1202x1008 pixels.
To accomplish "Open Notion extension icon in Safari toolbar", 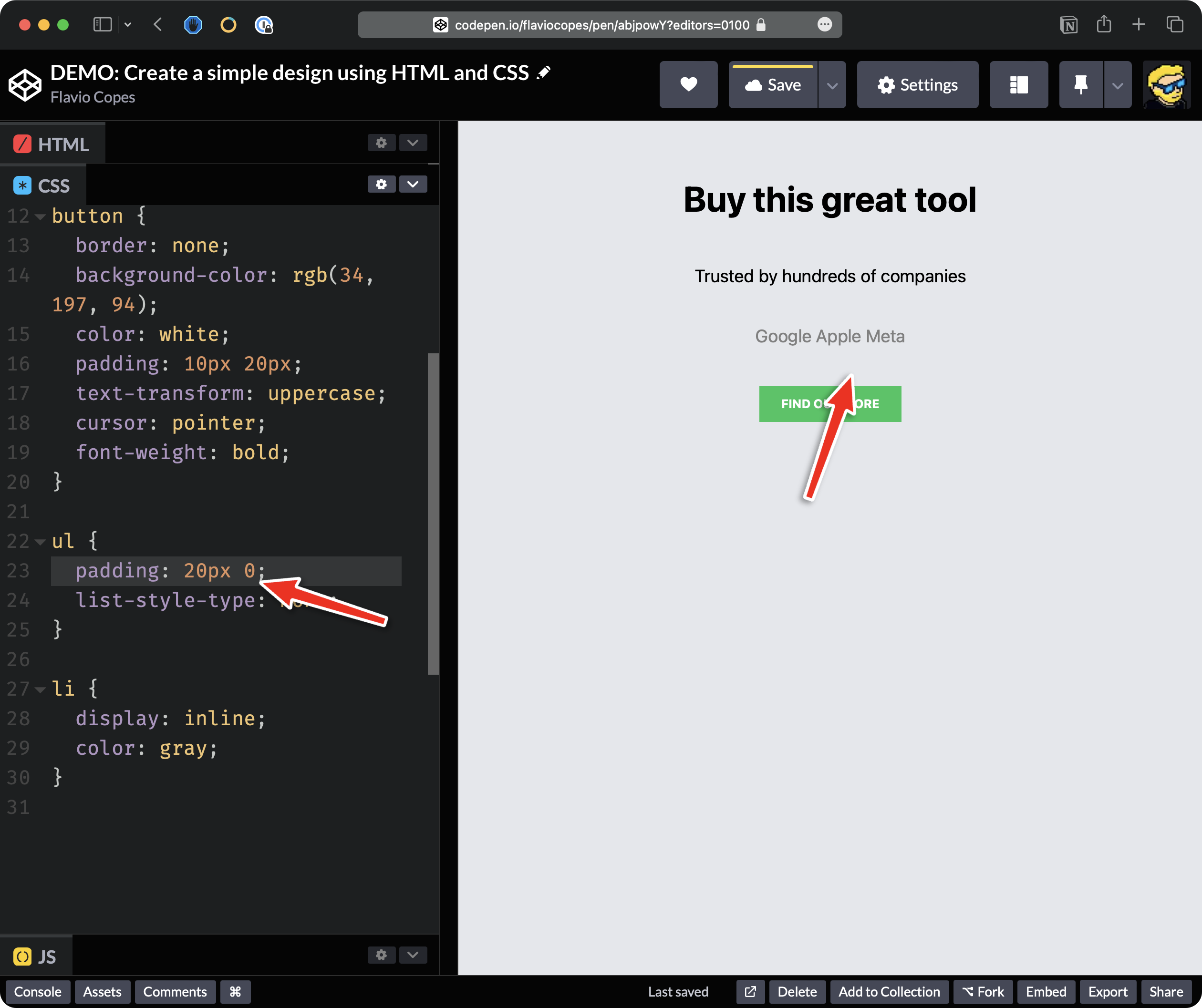I will coord(1068,25).
